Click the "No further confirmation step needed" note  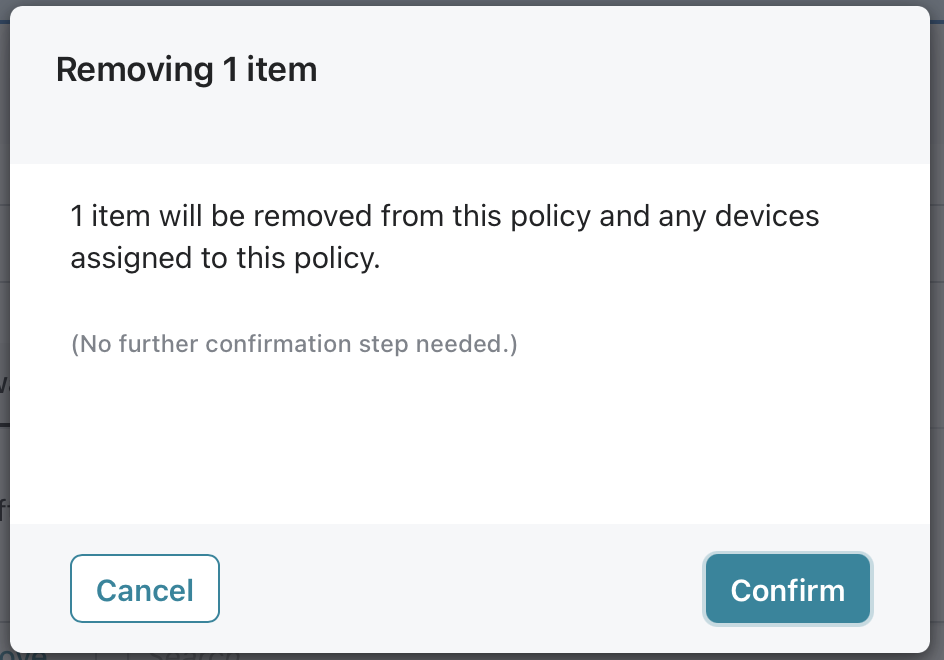[294, 345]
